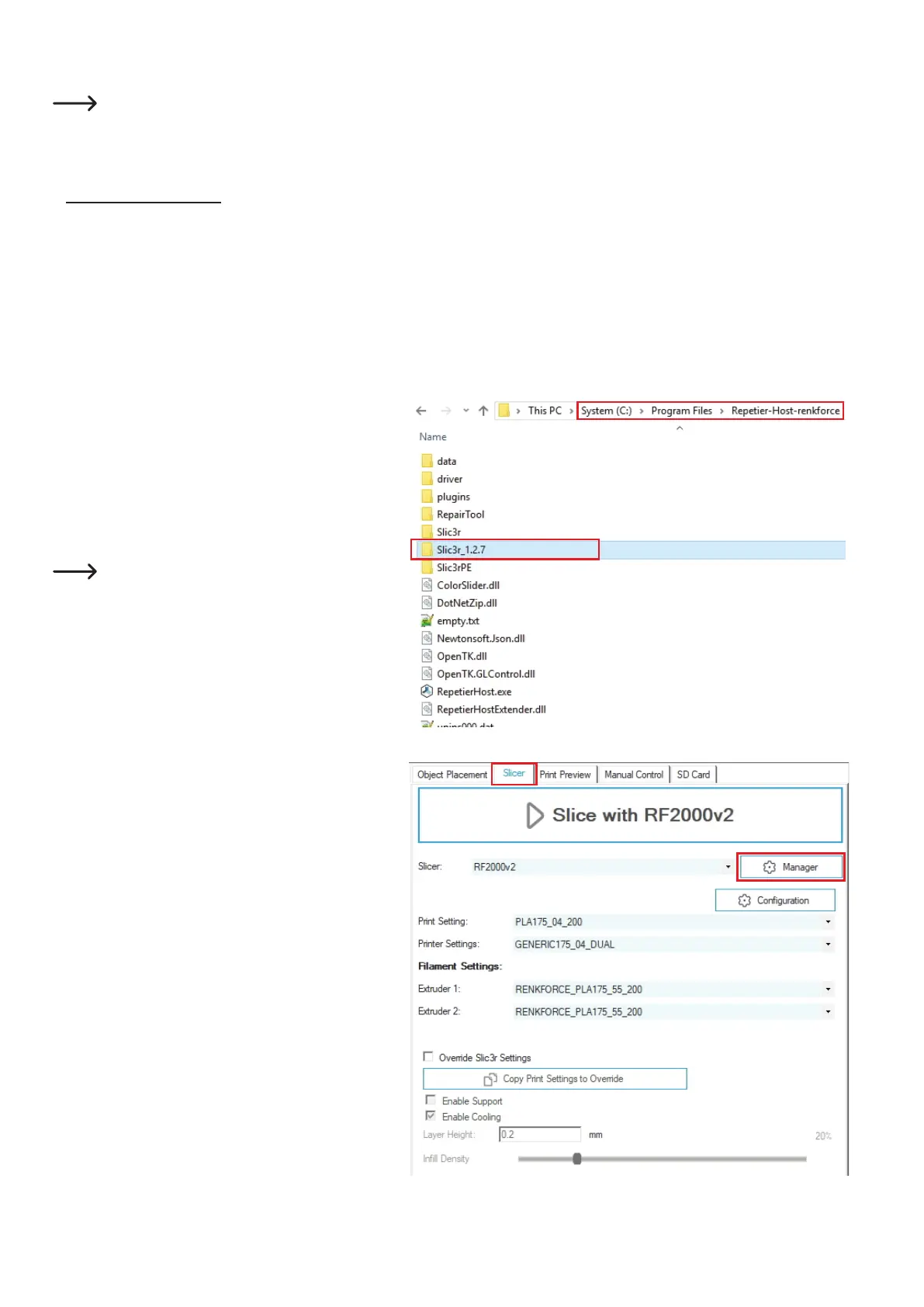Toggle Enable Cooling checkbox
This screenshot has height=1307, width=924.
pos(431,1115)
